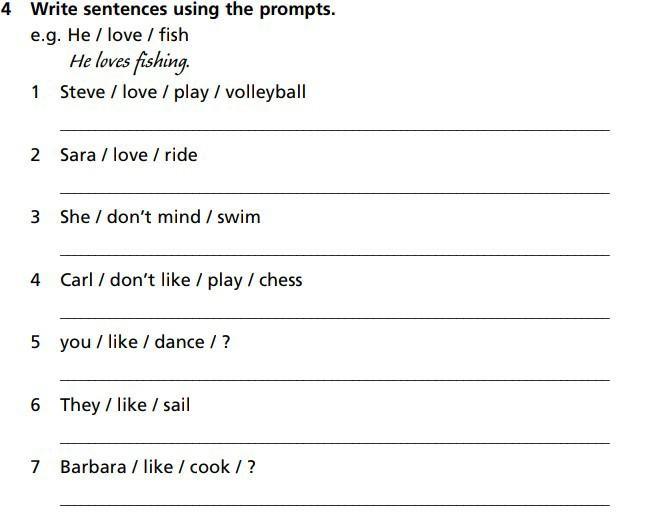Click the prompt 'Barbara / like / cook / ?'

click(x=158, y=467)
